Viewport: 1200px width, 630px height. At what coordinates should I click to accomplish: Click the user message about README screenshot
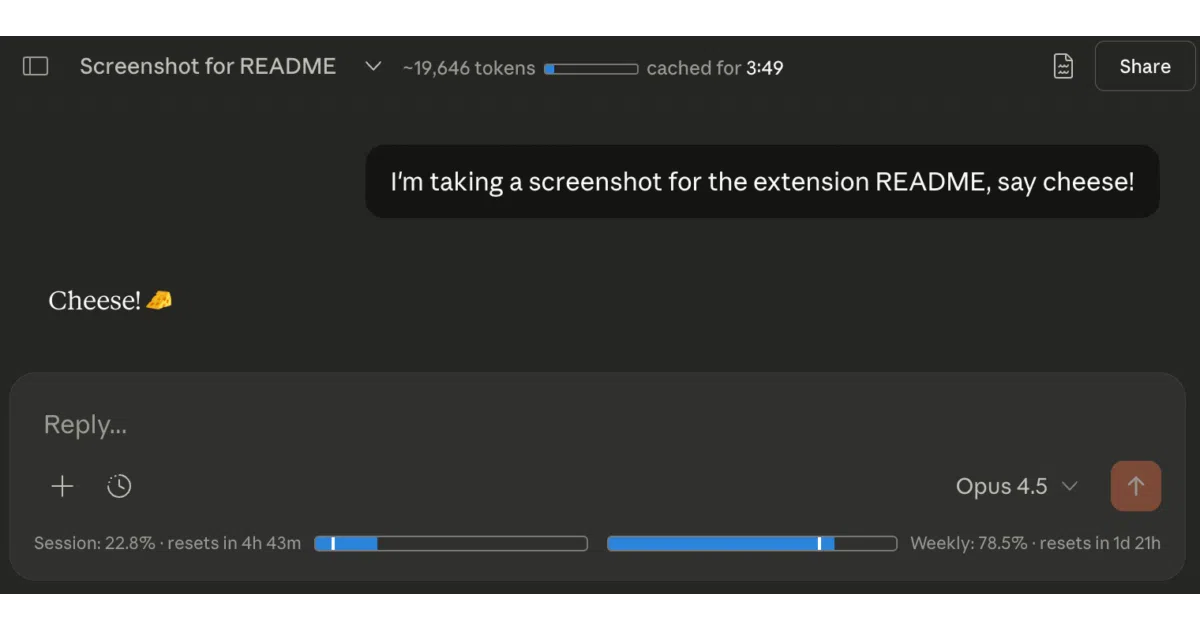[x=762, y=182]
